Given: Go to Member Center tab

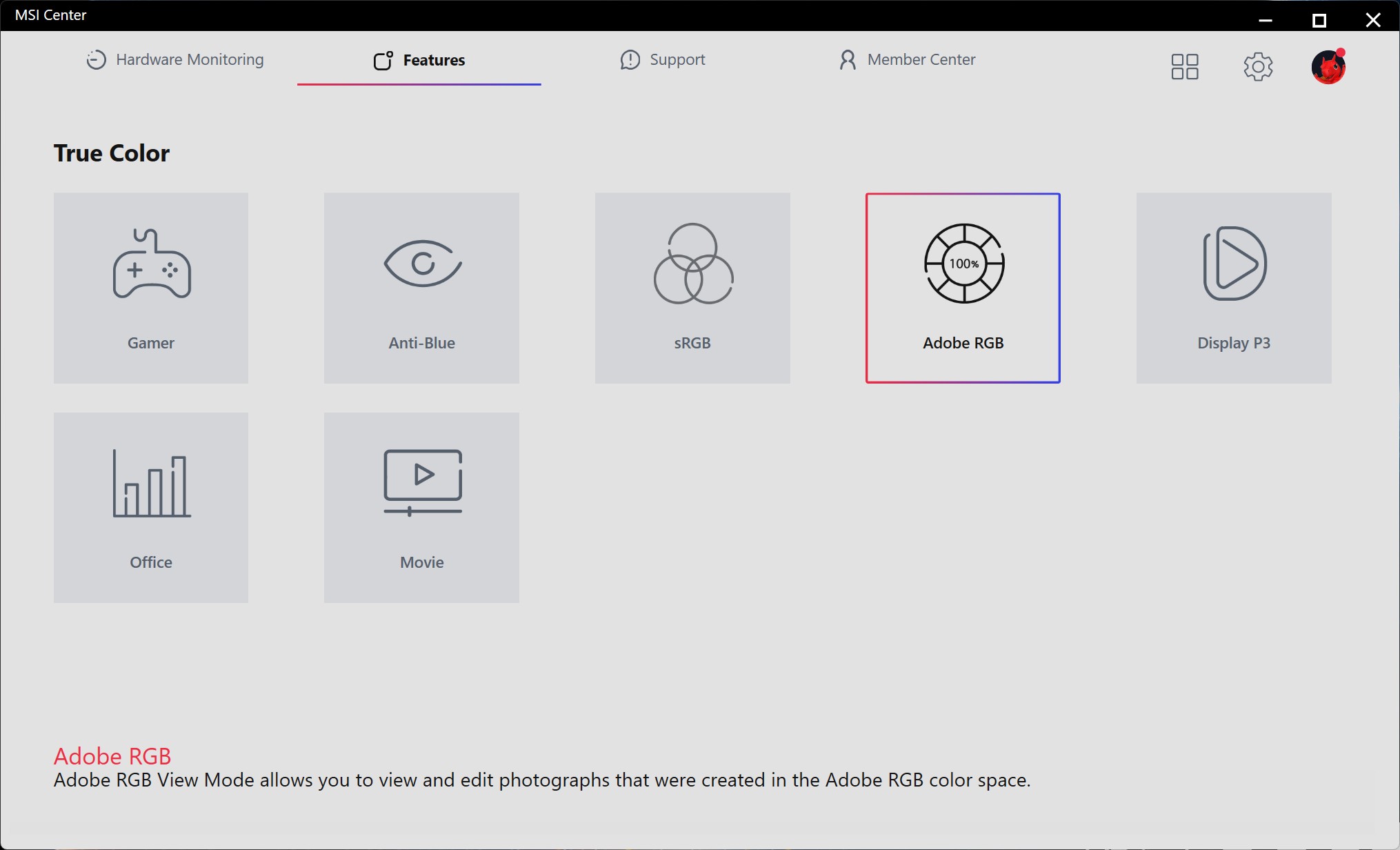Looking at the screenshot, I should point(906,60).
